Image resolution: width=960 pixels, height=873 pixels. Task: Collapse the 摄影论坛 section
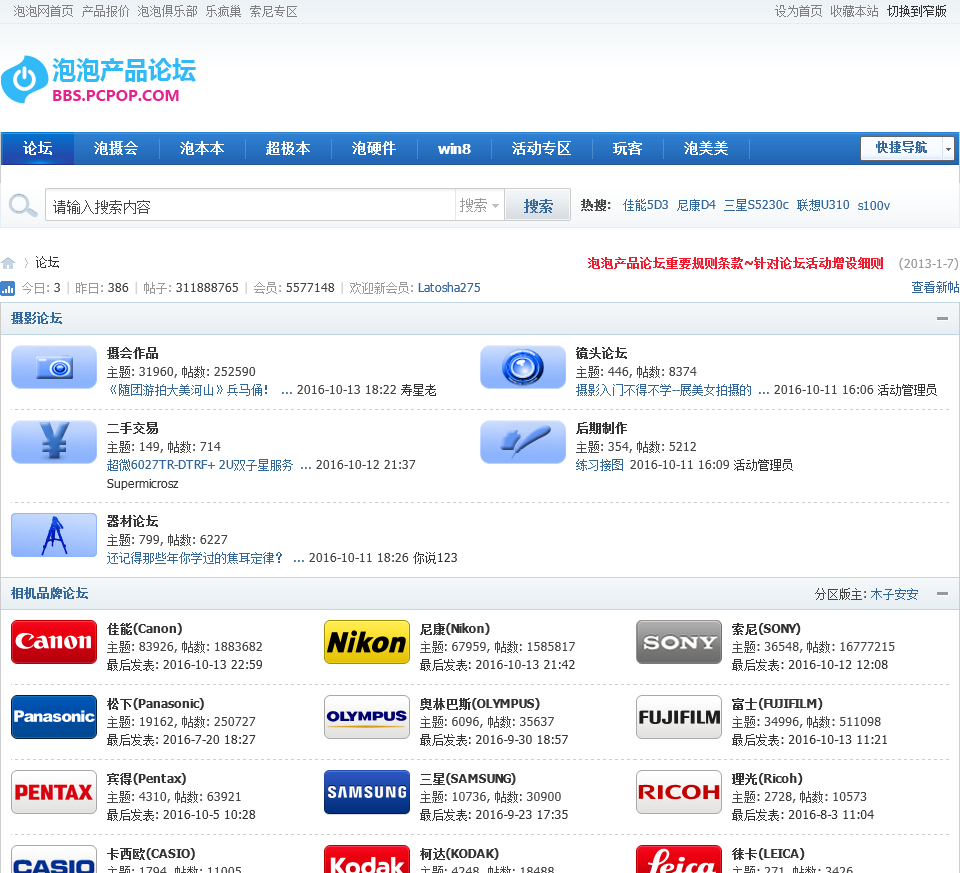pos(942,318)
